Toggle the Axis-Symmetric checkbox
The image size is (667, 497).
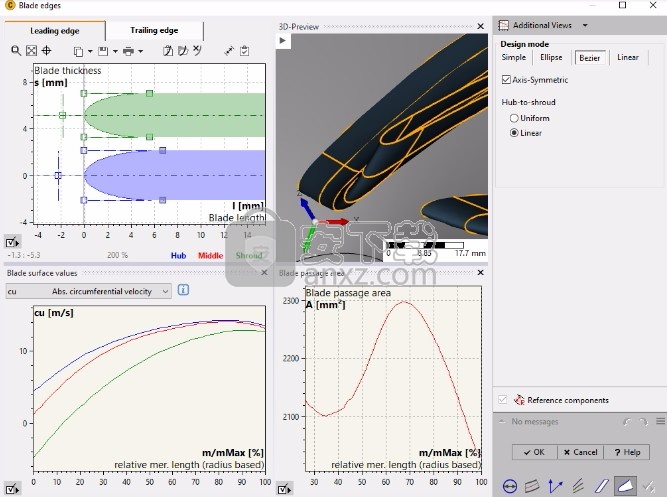[506, 80]
